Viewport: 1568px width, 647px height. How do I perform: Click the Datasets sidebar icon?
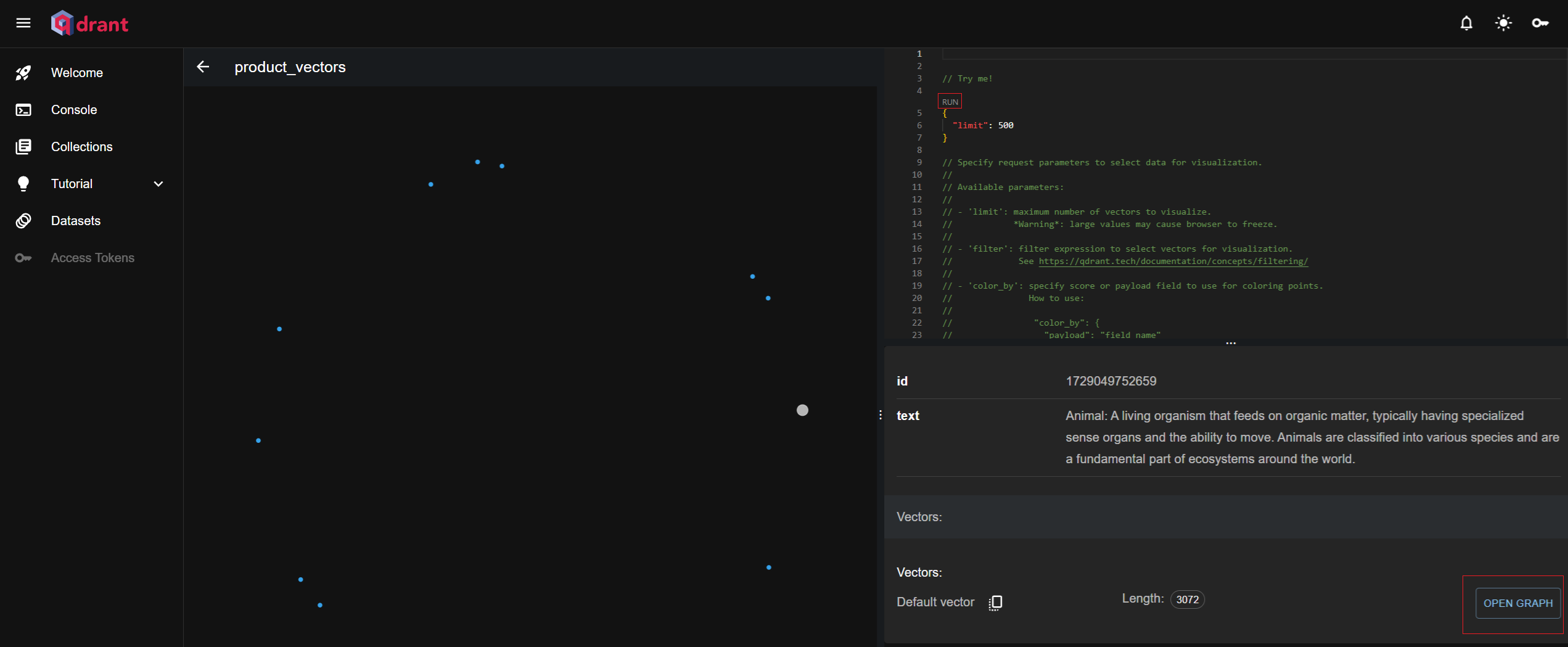click(x=23, y=221)
